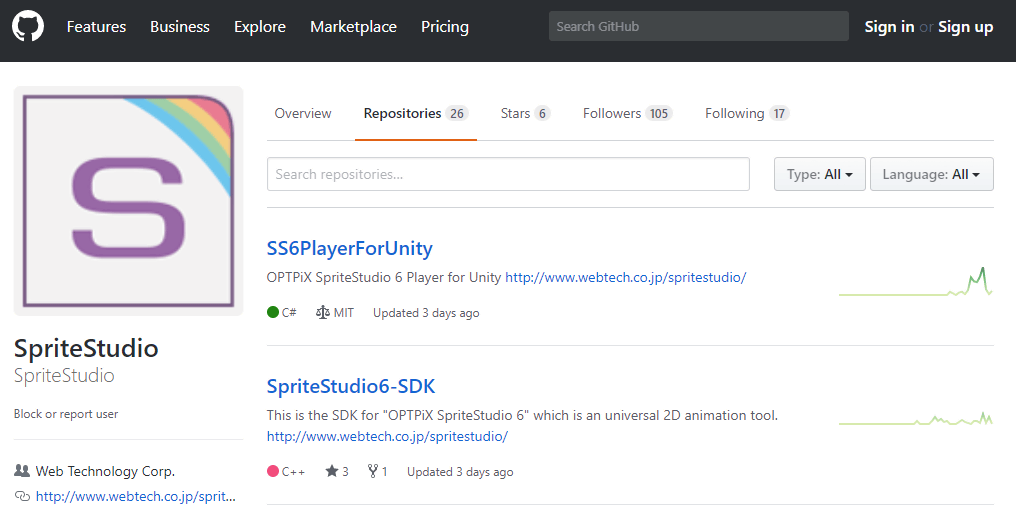Focus the Search GitHub field
Screen dimensions: 1016x516
pos(698,27)
